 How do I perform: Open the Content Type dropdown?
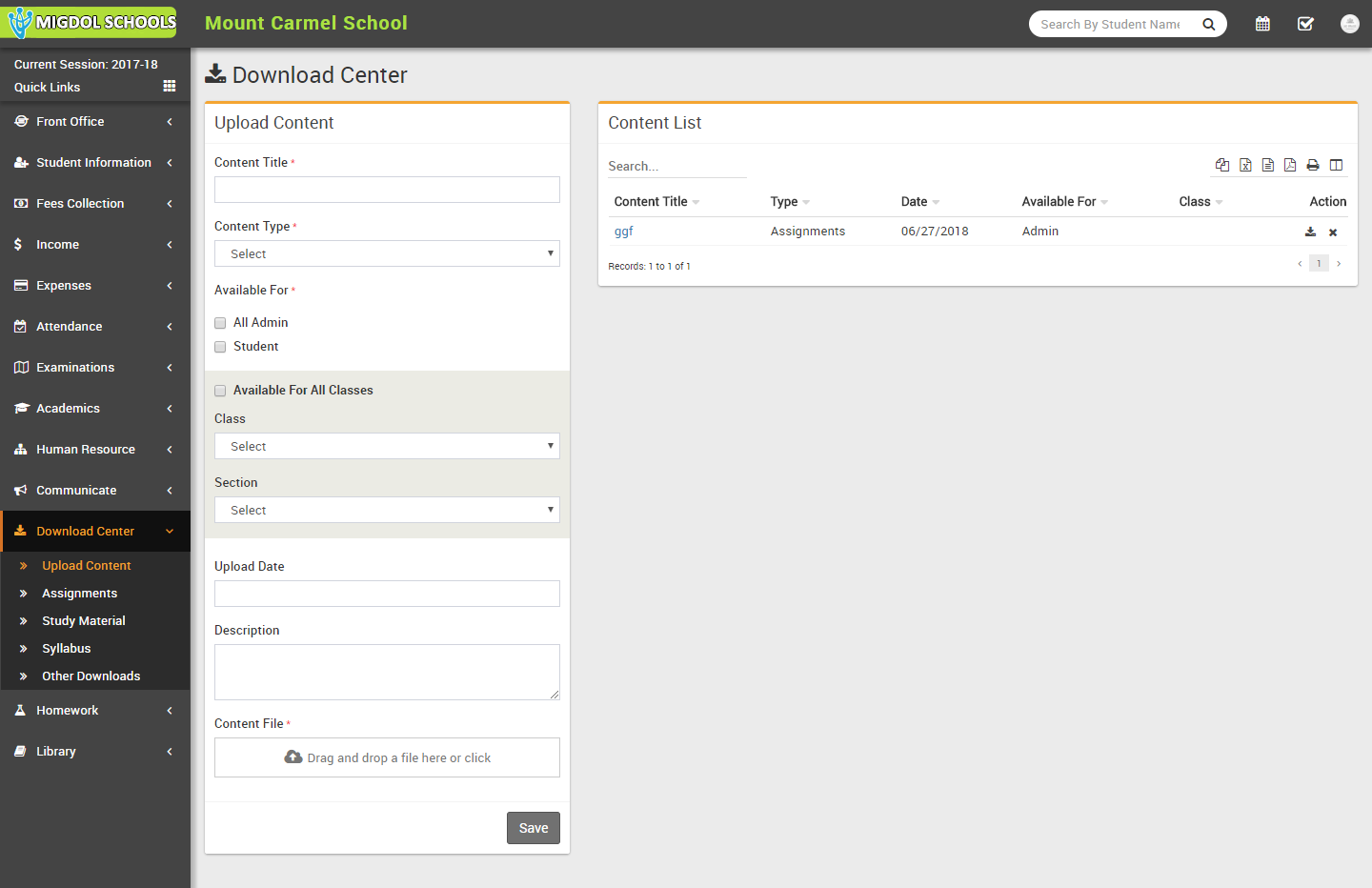point(387,253)
